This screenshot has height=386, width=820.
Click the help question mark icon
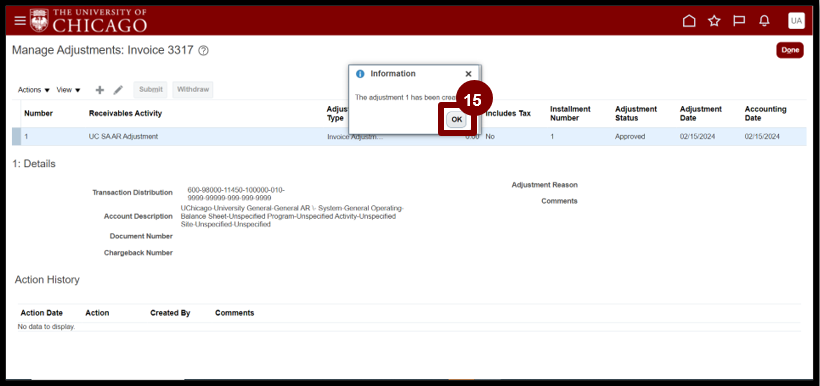click(204, 51)
